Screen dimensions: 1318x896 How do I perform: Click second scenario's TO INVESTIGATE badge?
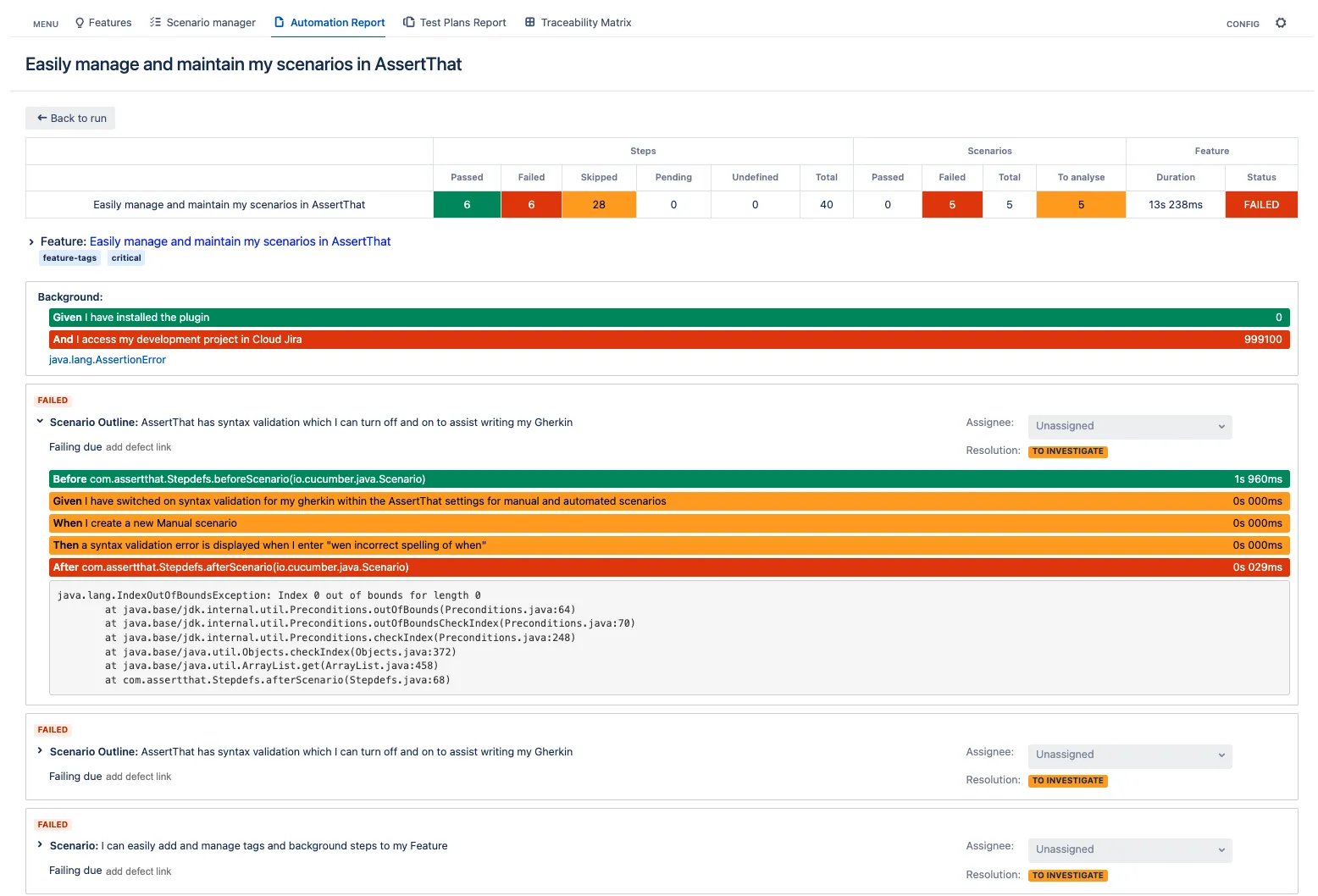click(1068, 781)
